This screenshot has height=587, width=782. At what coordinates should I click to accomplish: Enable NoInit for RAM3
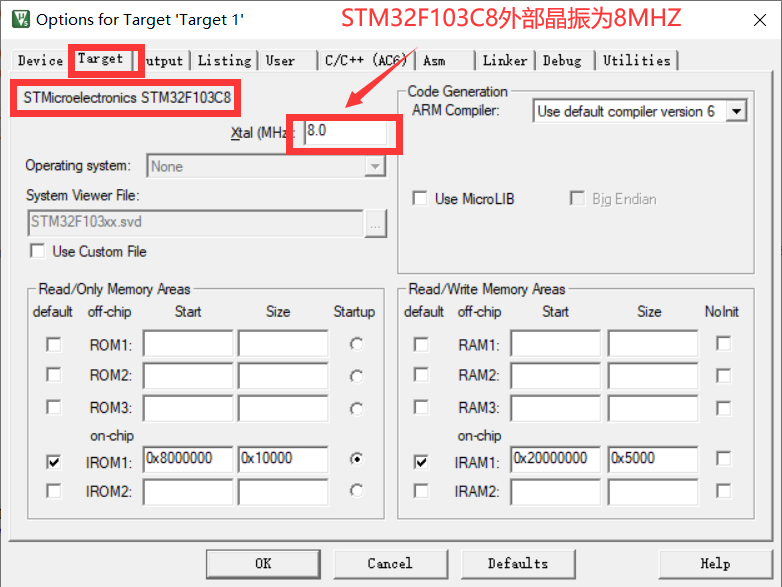723,408
